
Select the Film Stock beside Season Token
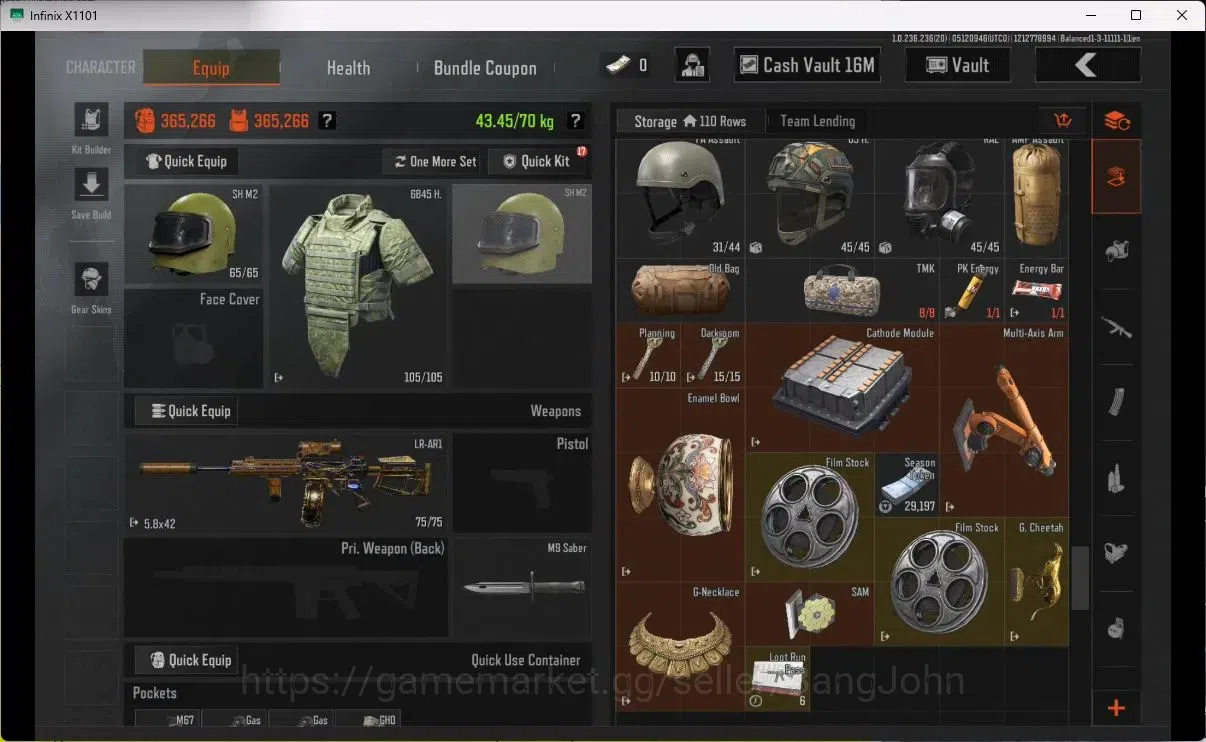[x=810, y=517]
